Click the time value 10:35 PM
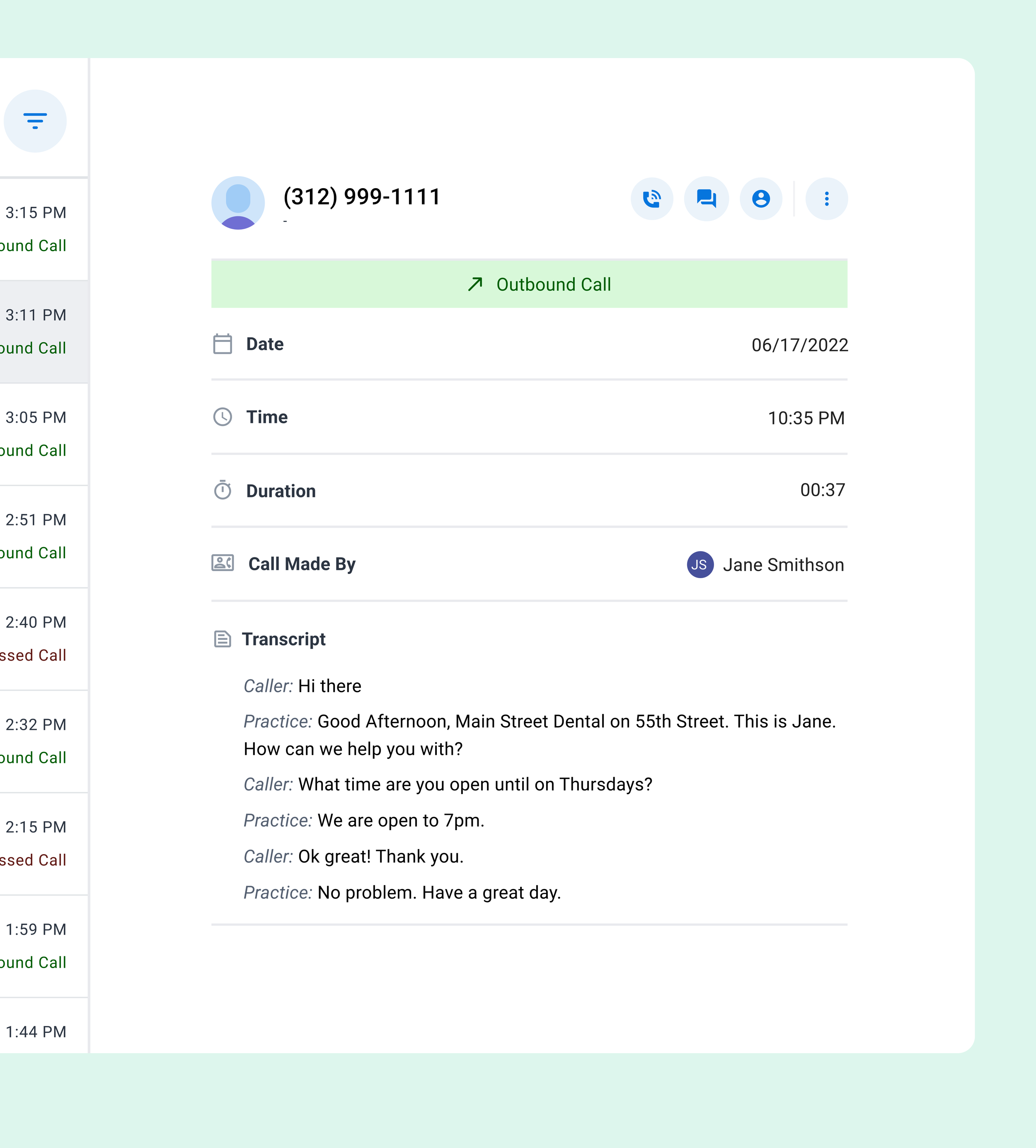Screen dimensions: 1036x1148 [806, 418]
